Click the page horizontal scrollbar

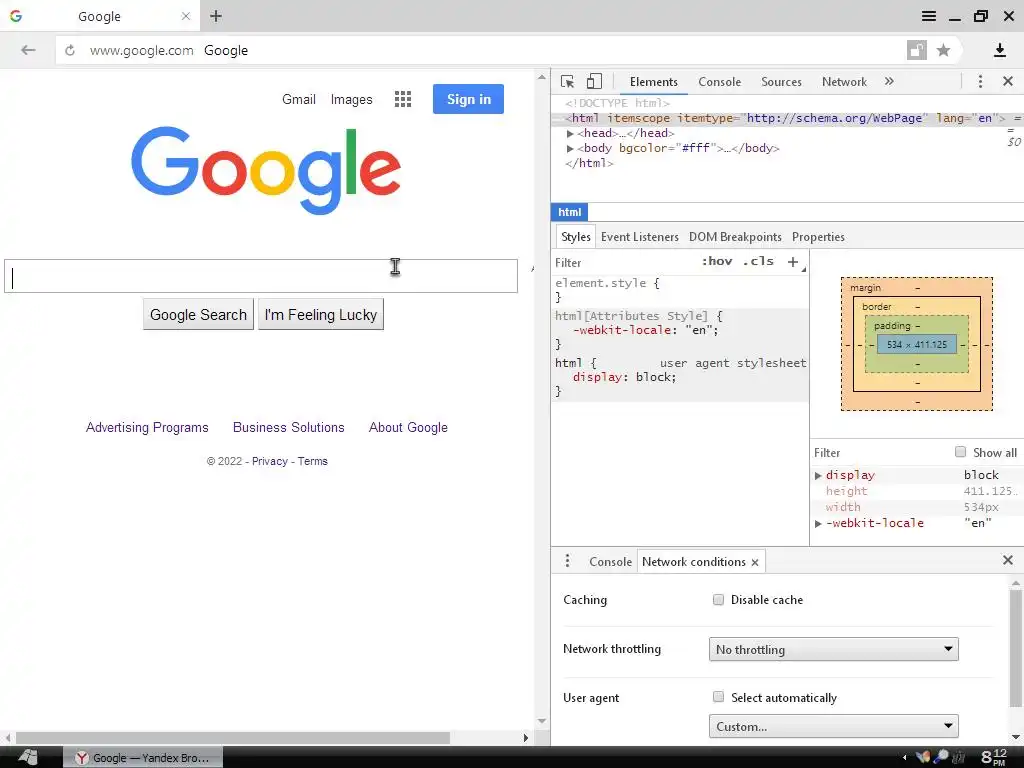pyautogui.click(x=233, y=738)
